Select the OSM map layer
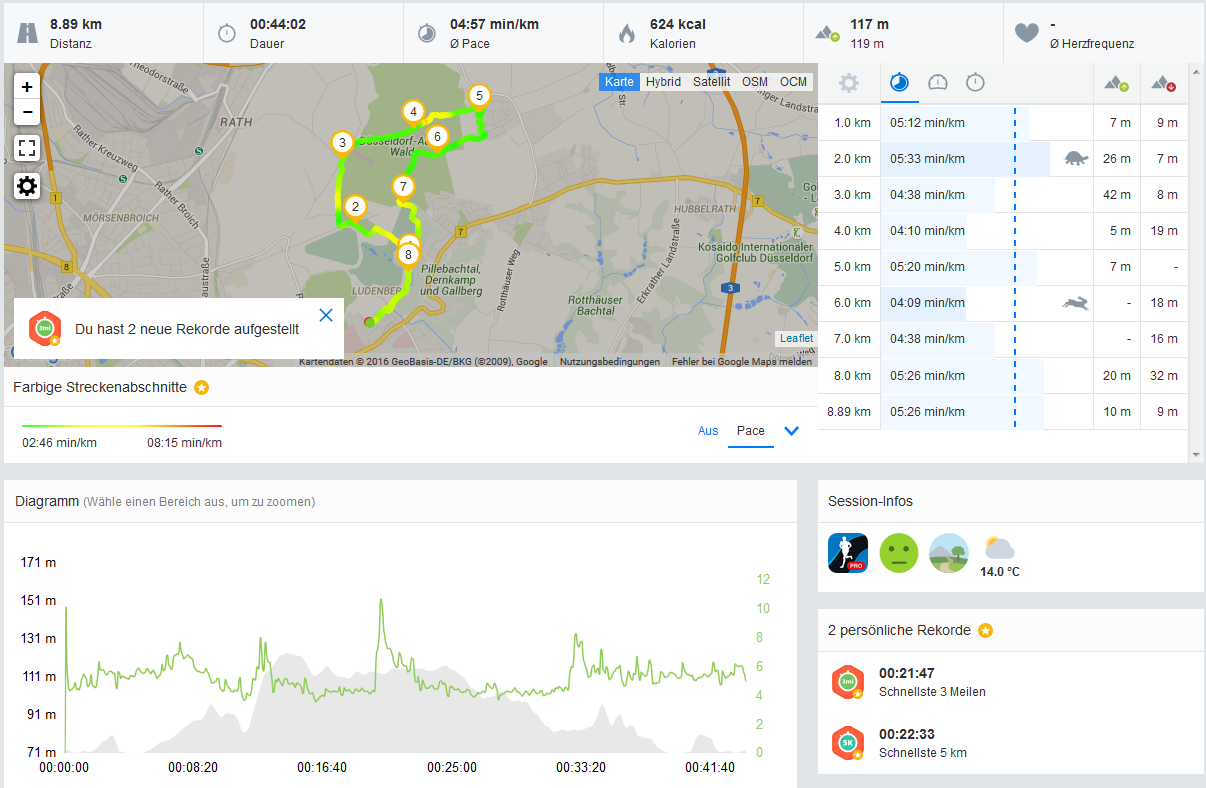The image size is (1206, 788). [x=755, y=82]
